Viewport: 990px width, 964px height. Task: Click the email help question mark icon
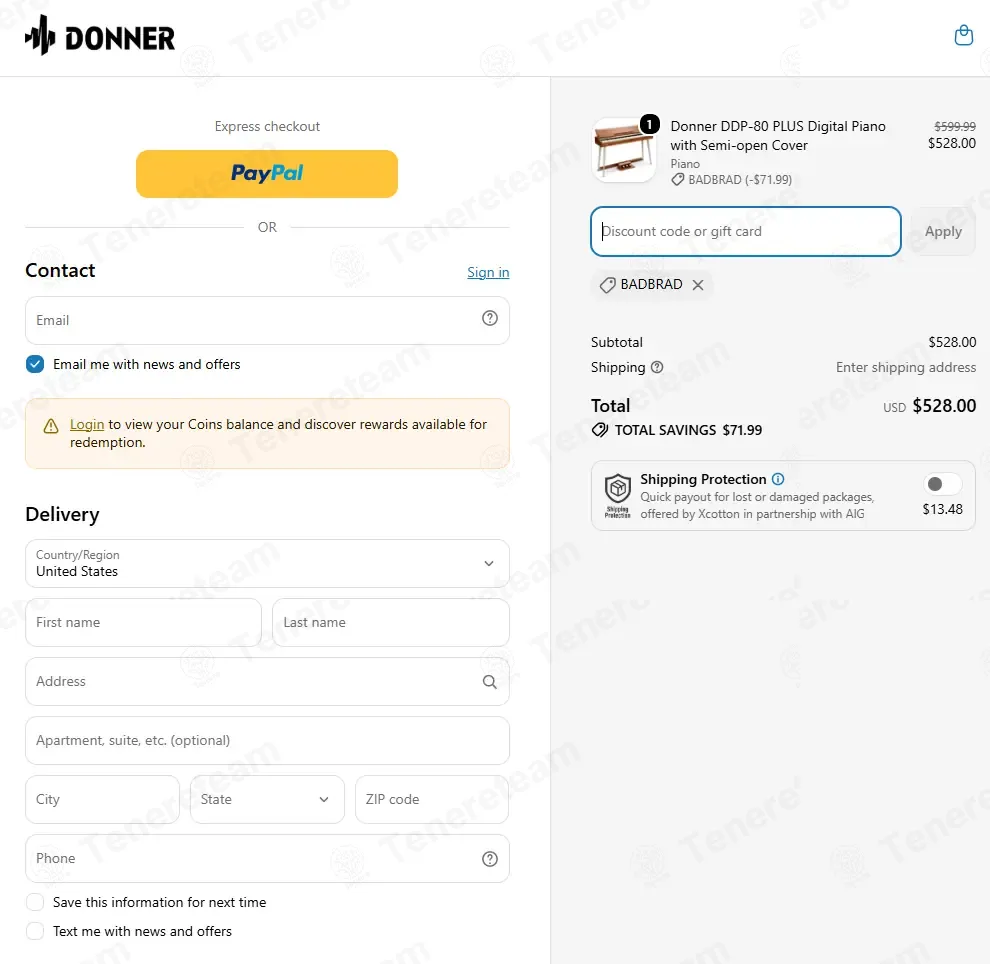(490, 318)
